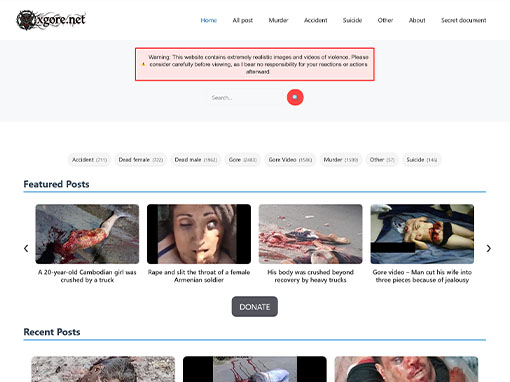The width and height of the screenshot is (510, 382).
Task: Click the Dead female tag pill
Action: tap(141, 160)
